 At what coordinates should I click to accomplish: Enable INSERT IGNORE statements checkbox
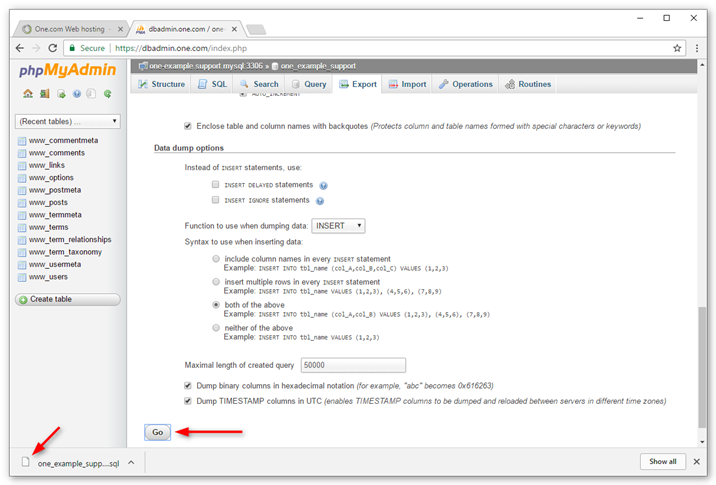pyautogui.click(x=216, y=200)
